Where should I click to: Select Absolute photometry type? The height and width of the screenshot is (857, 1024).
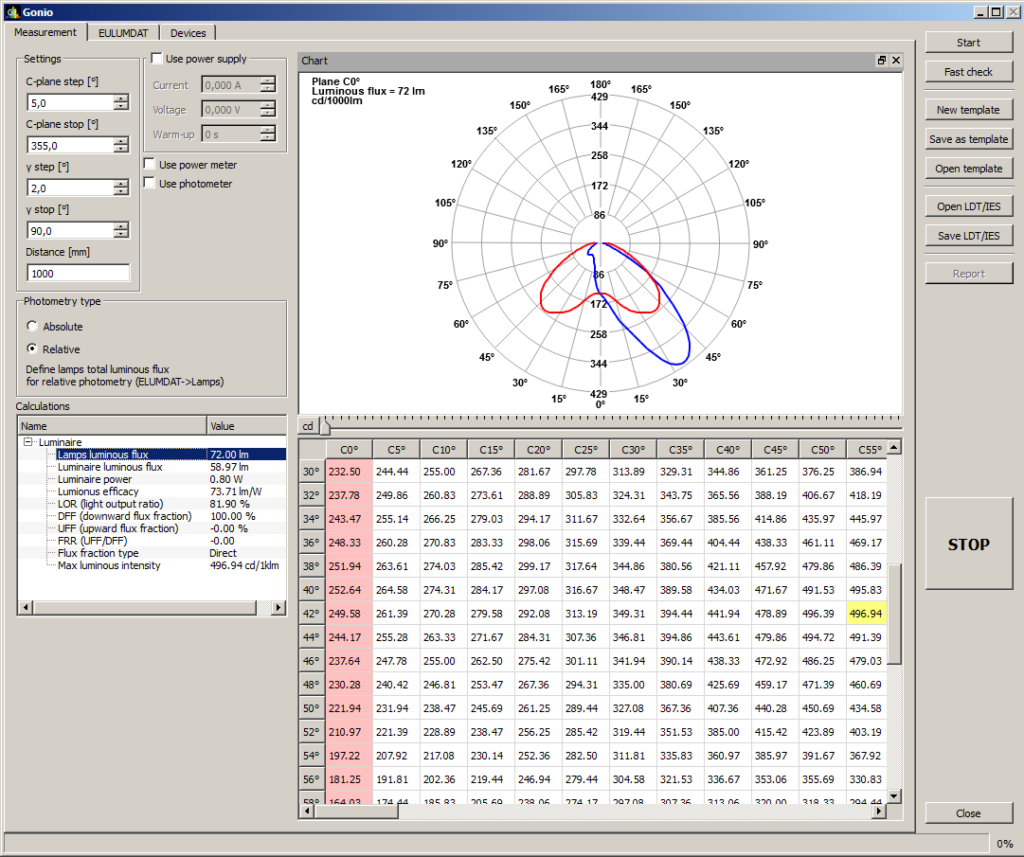point(33,327)
